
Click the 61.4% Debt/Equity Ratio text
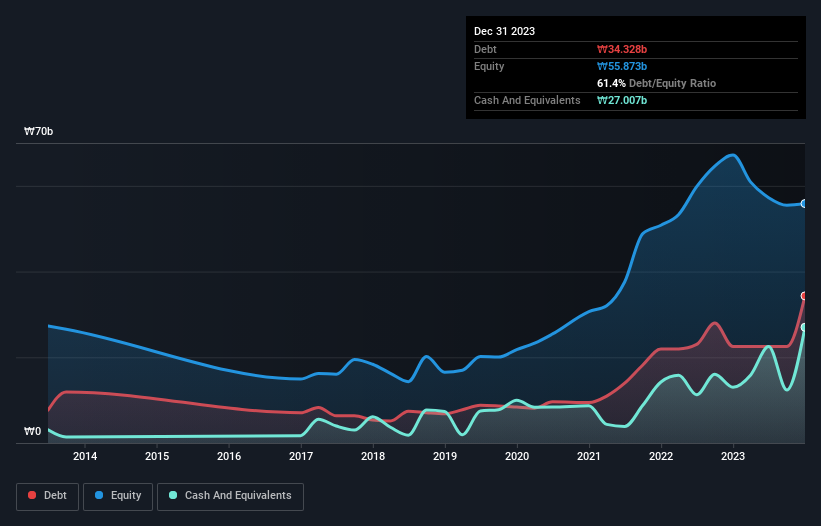pyautogui.click(x=656, y=83)
